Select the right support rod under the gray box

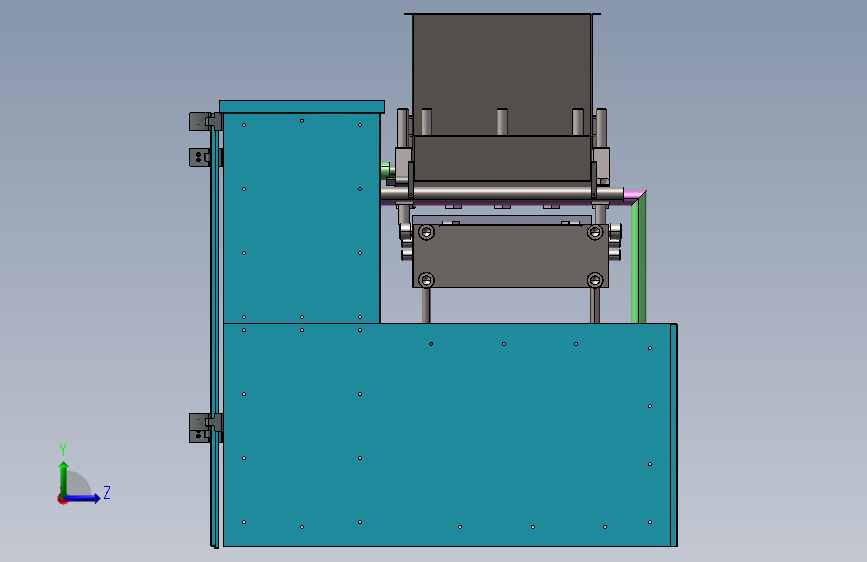595,305
